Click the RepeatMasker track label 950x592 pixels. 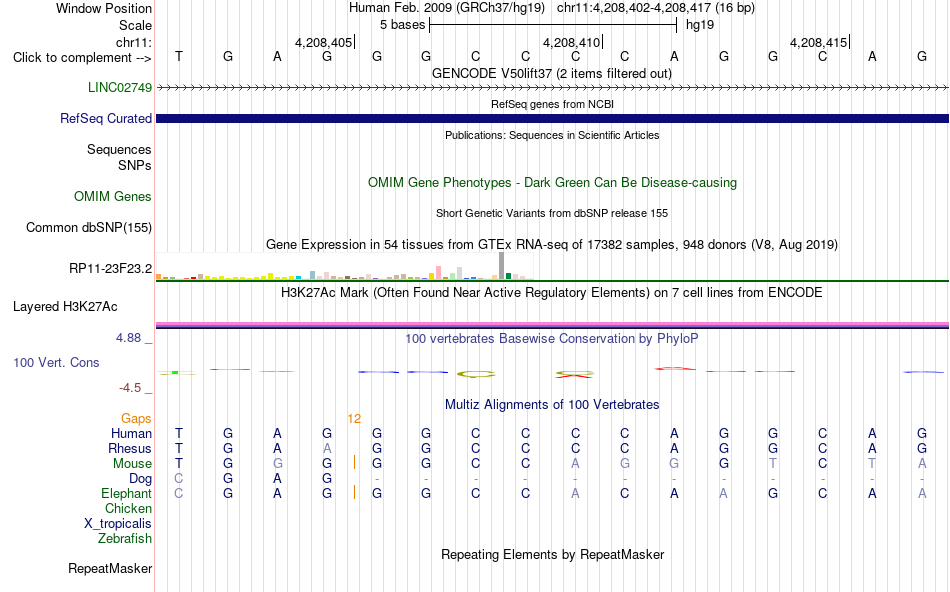[110, 568]
